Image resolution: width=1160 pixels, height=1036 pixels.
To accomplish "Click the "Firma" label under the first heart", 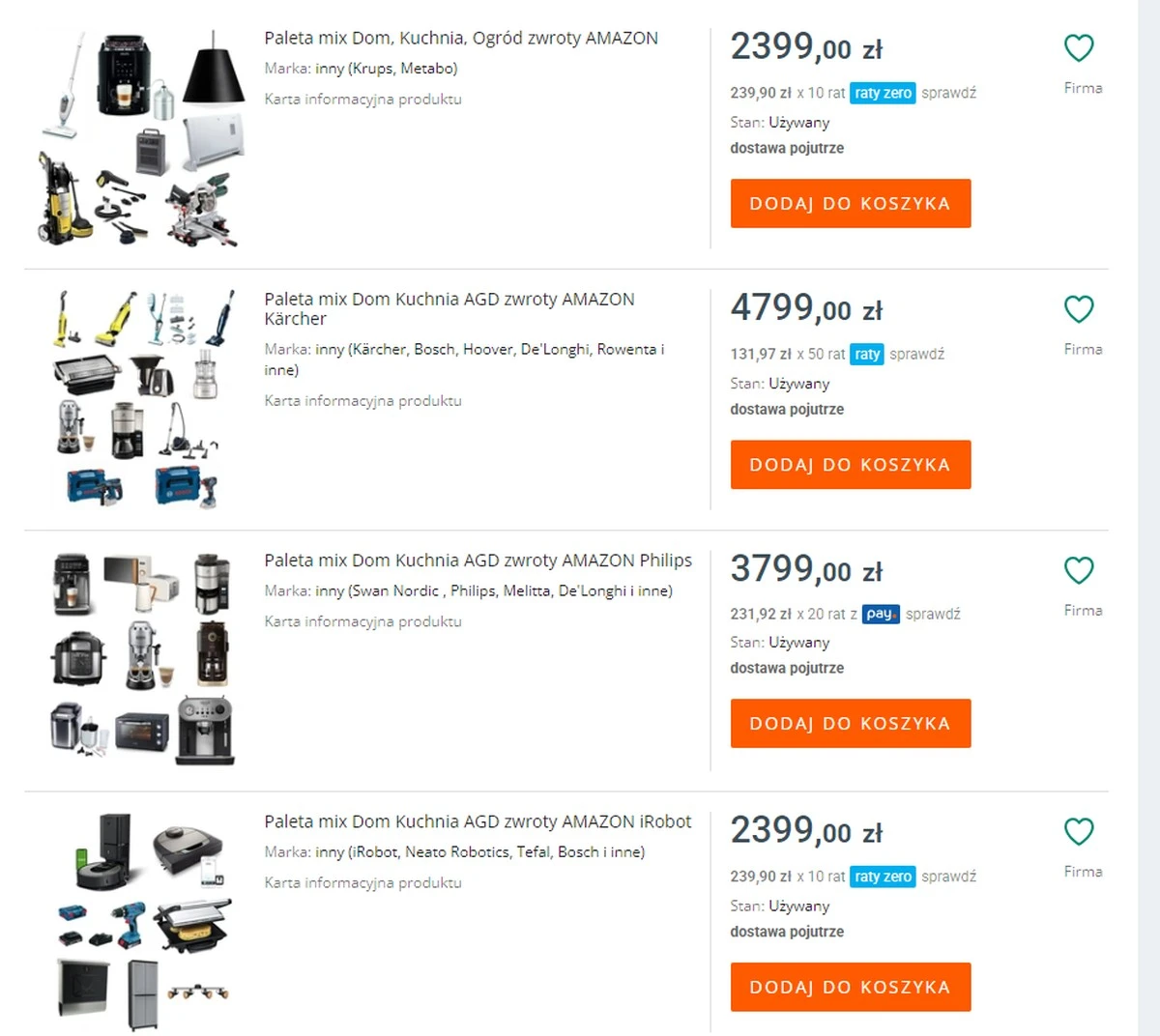I will click(x=1083, y=88).
